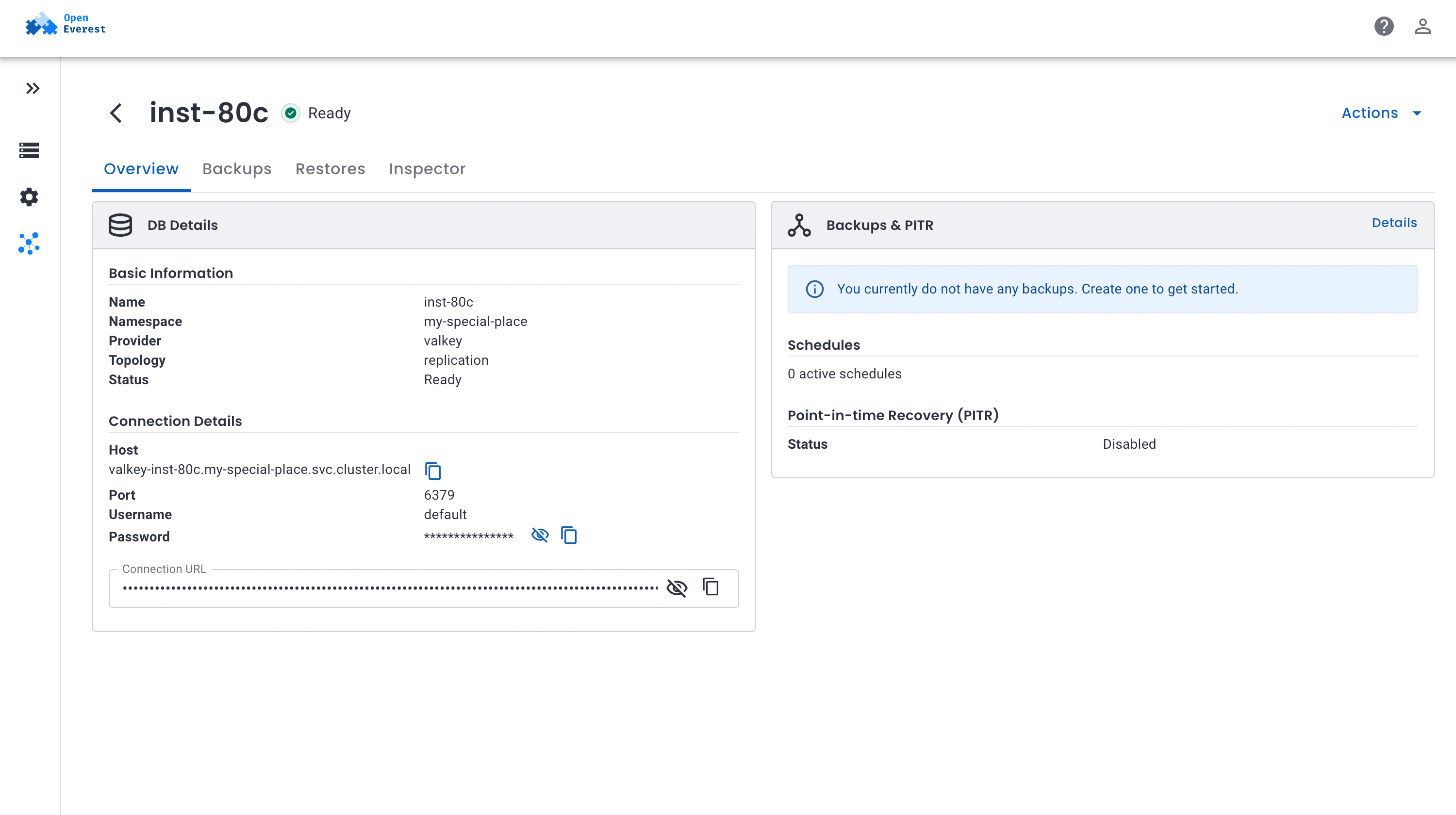This screenshot has width=1456, height=815.
Task: Click the name value inst-80c in Basic Information
Action: click(x=448, y=302)
